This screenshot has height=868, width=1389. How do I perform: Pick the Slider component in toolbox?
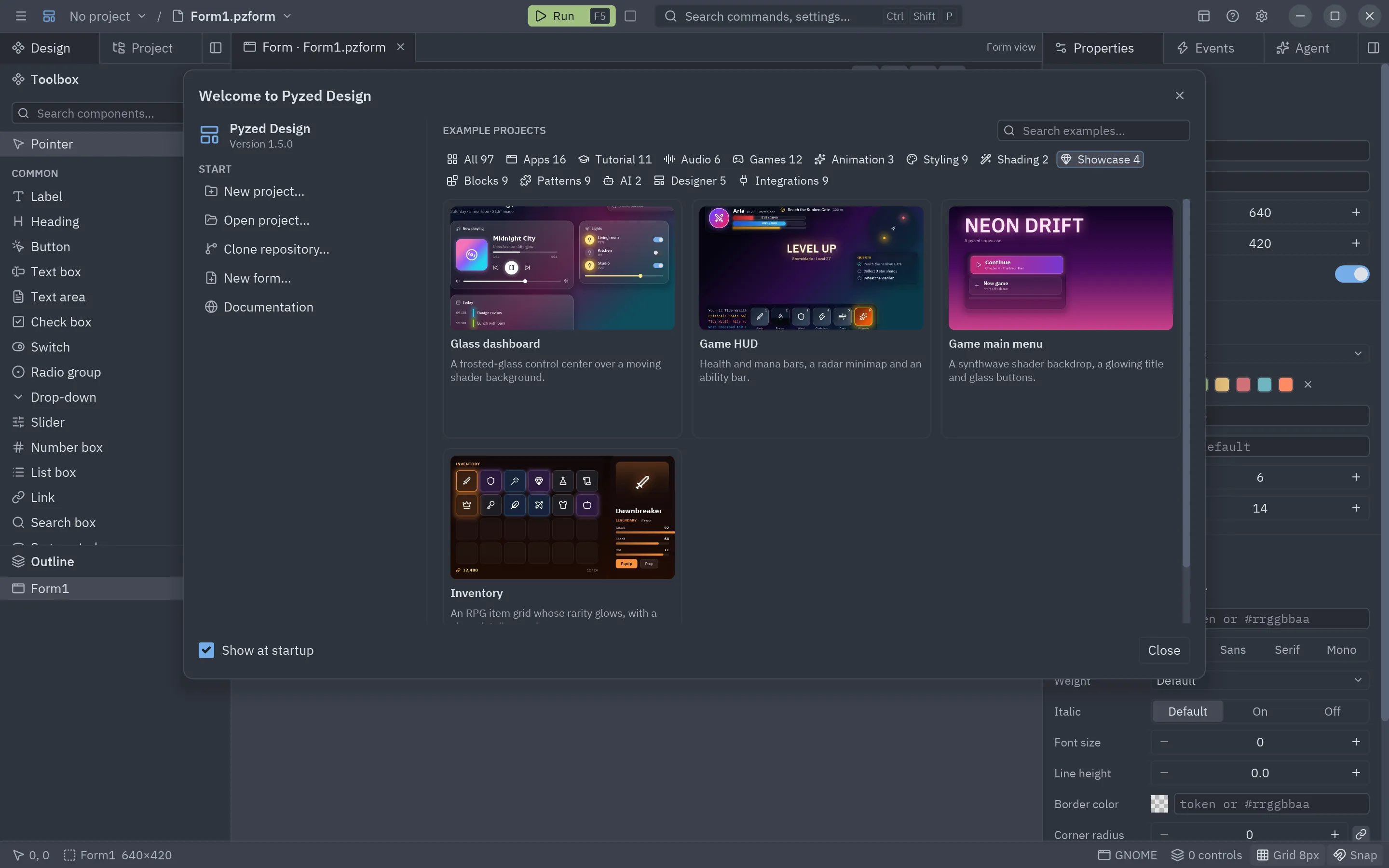(92, 422)
